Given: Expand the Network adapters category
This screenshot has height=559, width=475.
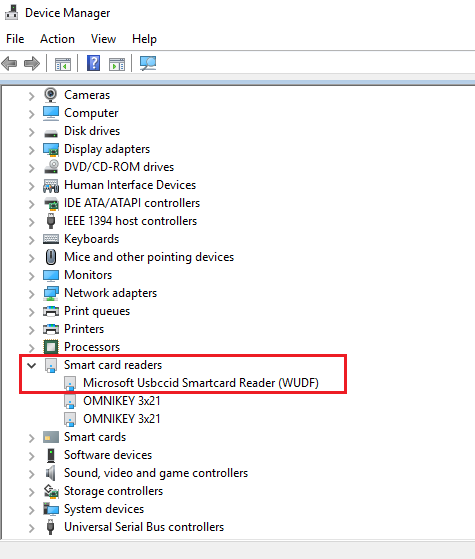Looking at the screenshot, I should (32, 294).
